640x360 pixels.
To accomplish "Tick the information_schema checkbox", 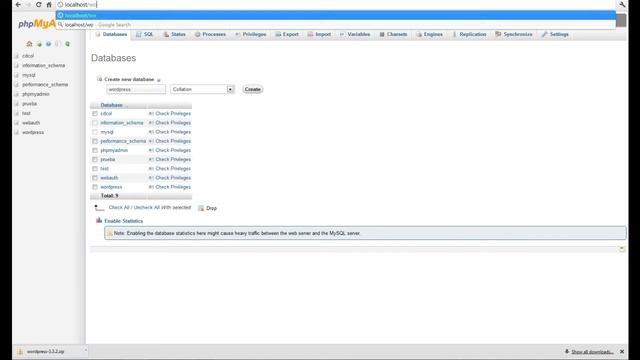I will pos(95,123).
